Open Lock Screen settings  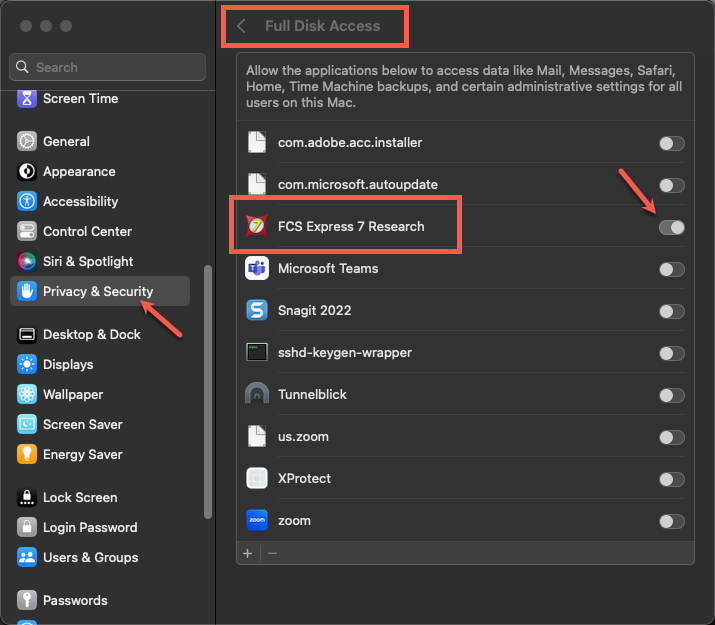(100, 497)
